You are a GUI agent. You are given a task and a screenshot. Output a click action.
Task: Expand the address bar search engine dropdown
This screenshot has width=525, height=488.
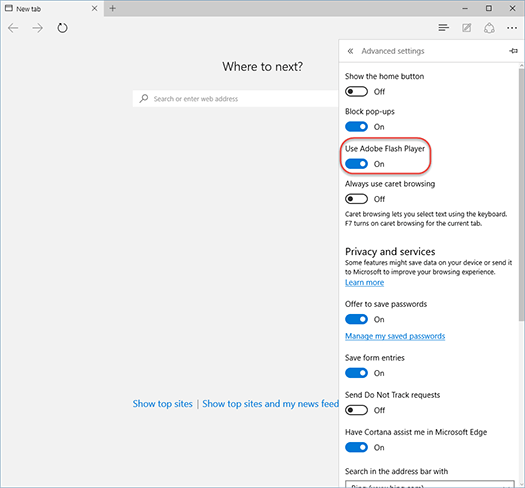coord(430,484)
